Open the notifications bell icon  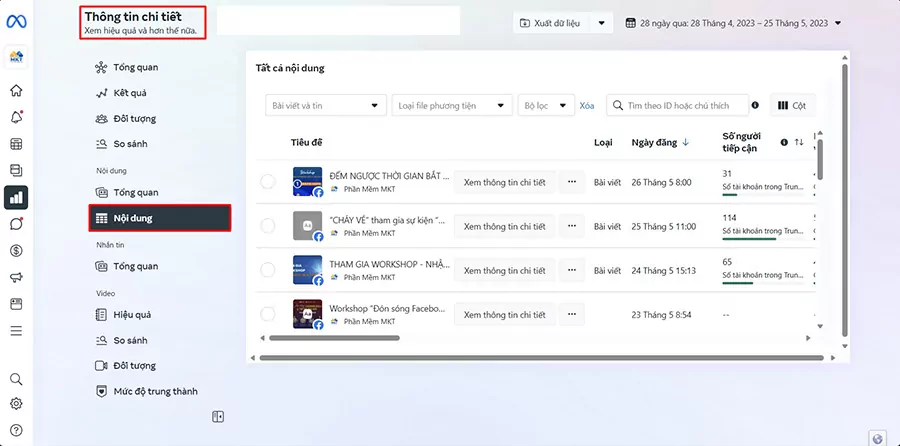click(16, 117)
